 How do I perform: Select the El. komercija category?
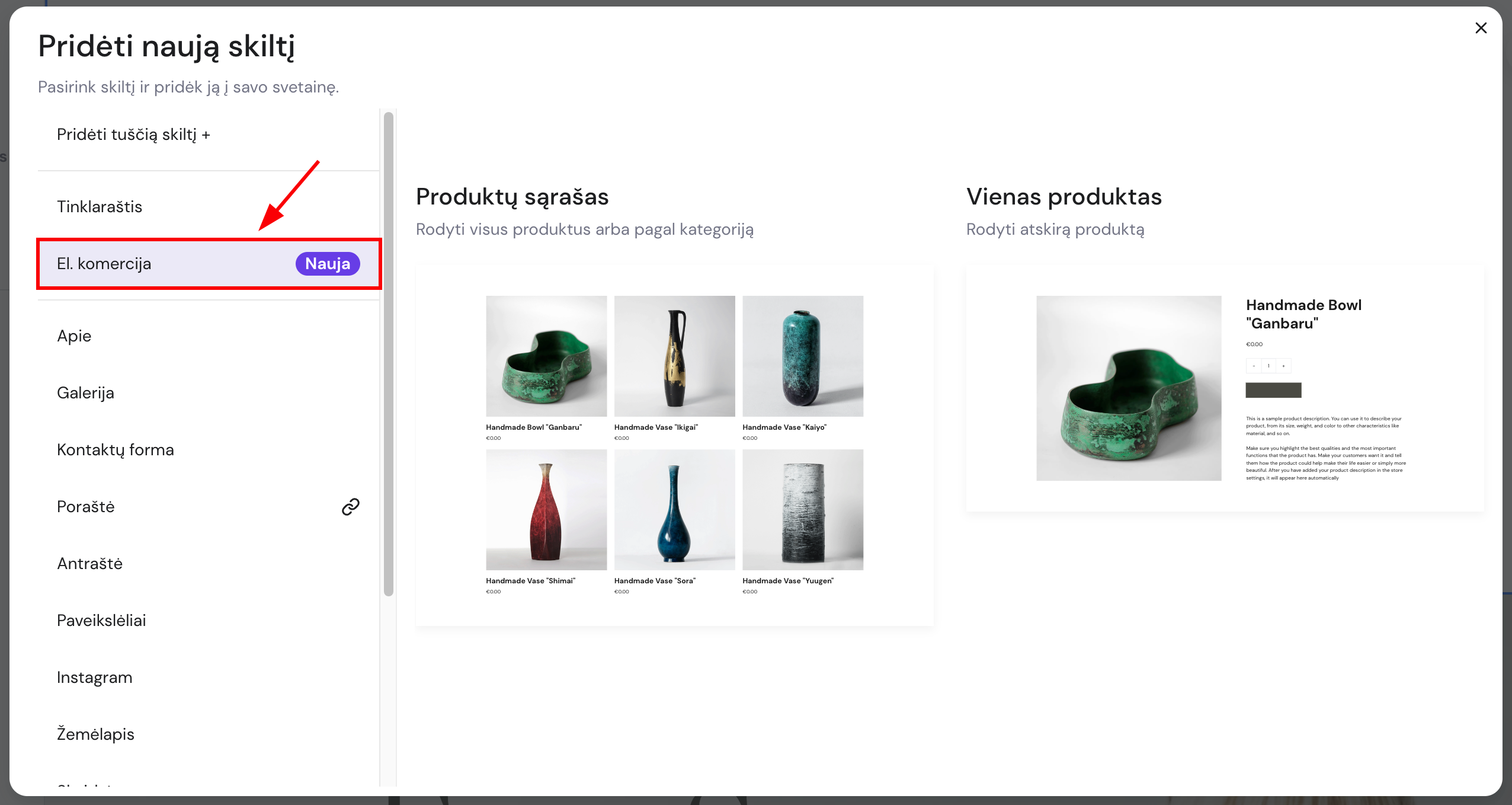point(104,264)
